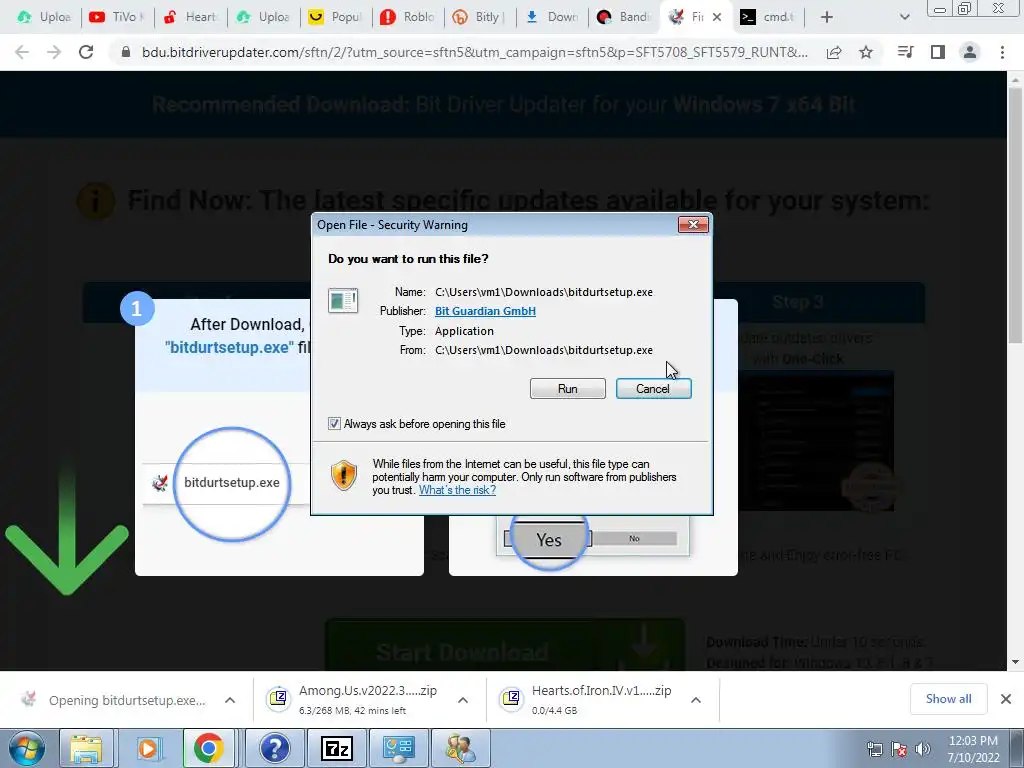Open the Bit Guardian GmbH publisher link
The width and height of the screenshot is (1024, 768).
[485, 311]
